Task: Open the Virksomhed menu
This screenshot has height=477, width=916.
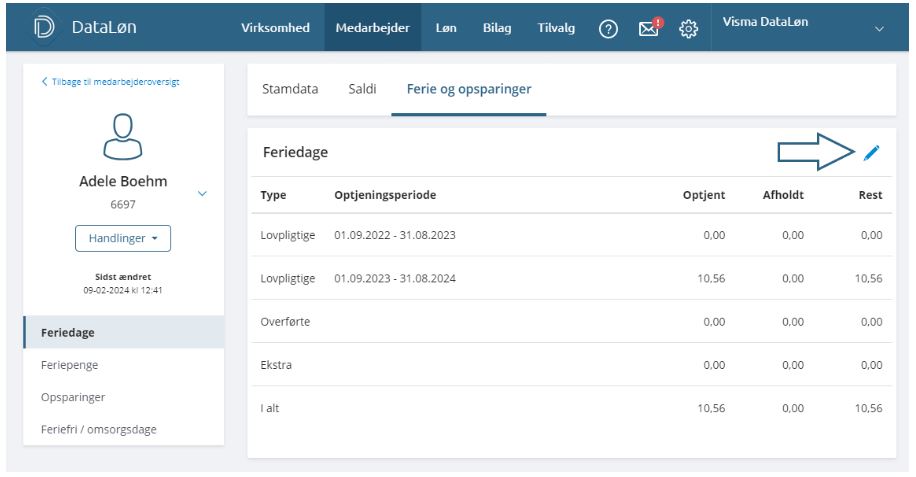Action: coord(275,27)
